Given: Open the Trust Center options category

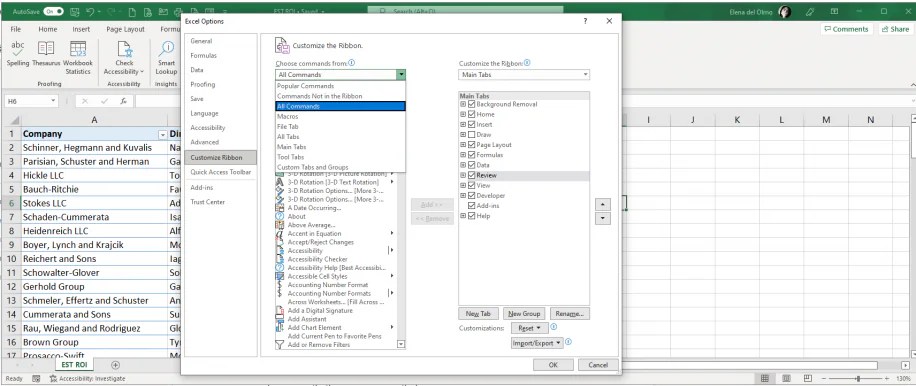Looking at the screenshot, I should coord(221,202).
